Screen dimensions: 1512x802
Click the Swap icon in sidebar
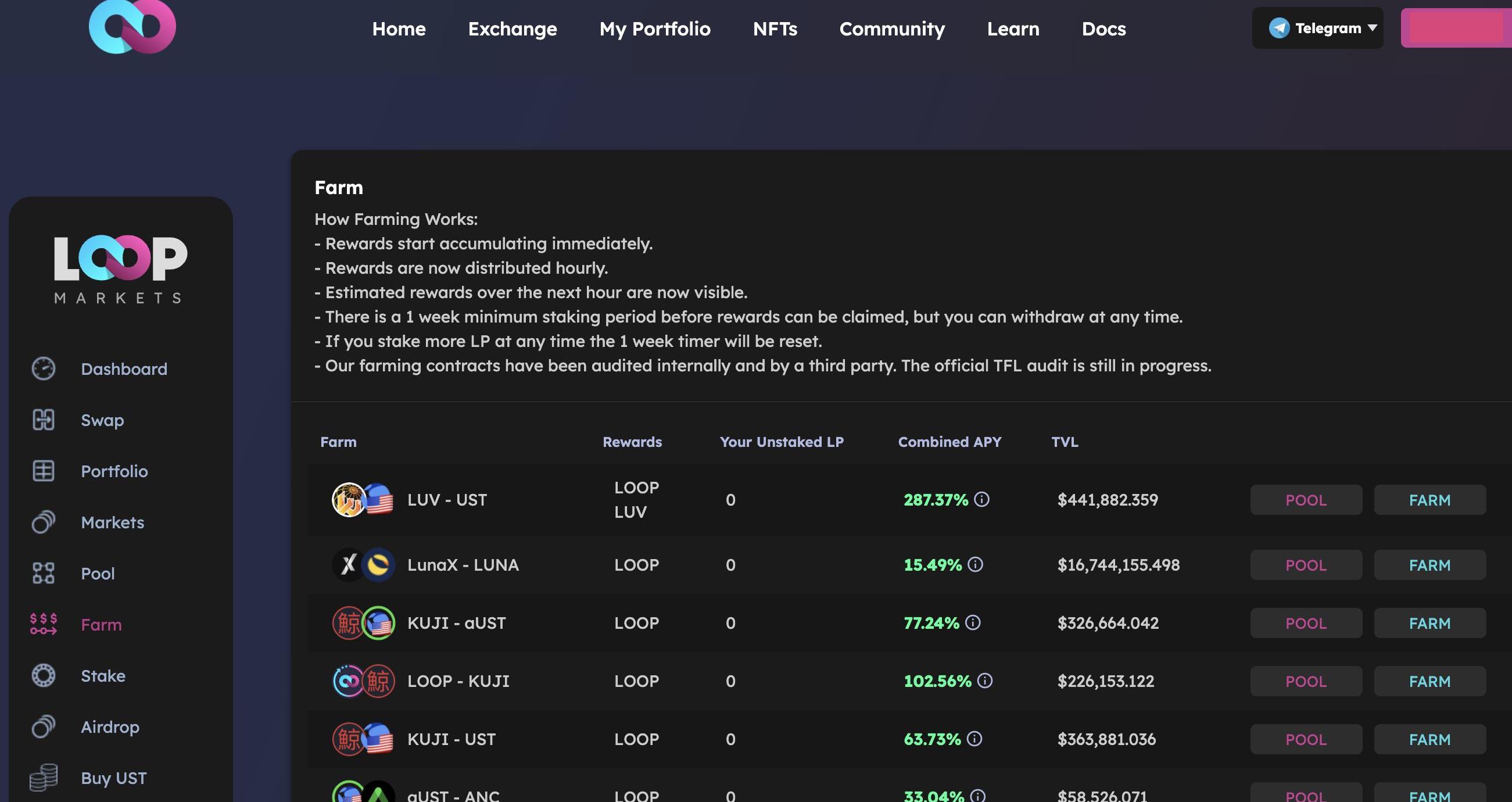(x=44, y=420)
